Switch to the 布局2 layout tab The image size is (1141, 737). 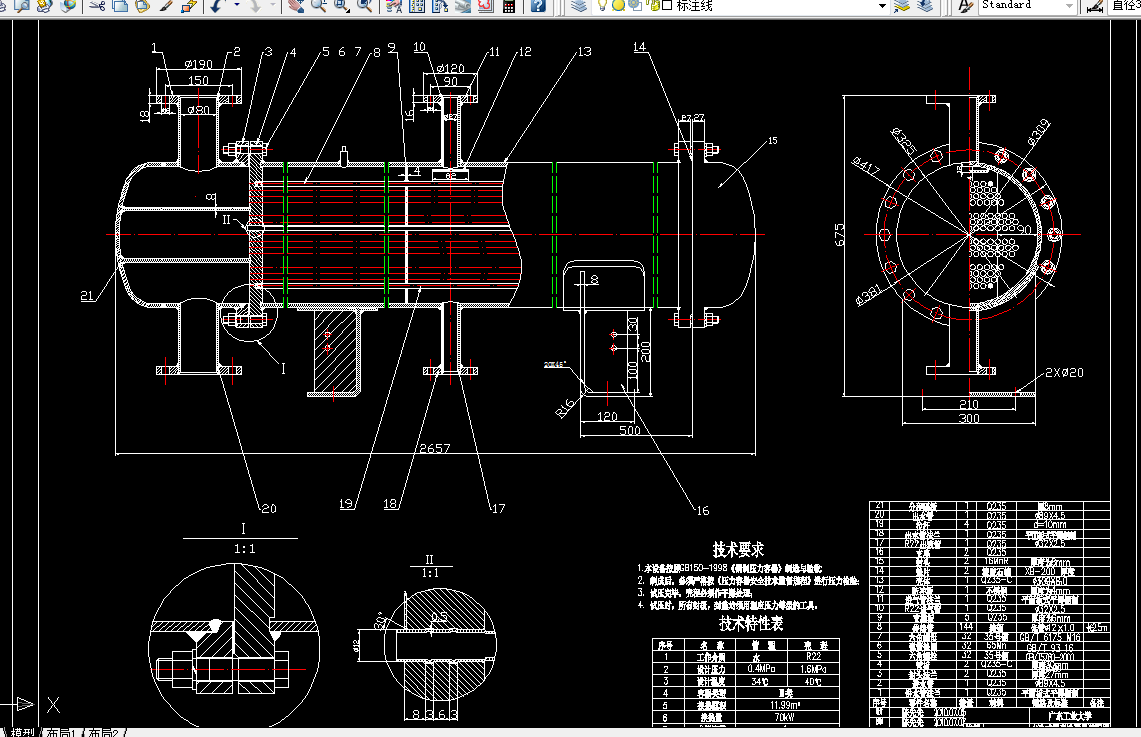[103, 732]
